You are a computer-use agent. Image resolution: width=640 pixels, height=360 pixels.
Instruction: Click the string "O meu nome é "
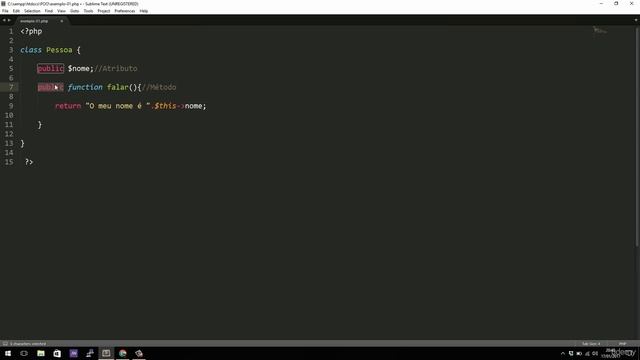click(118, 106)
